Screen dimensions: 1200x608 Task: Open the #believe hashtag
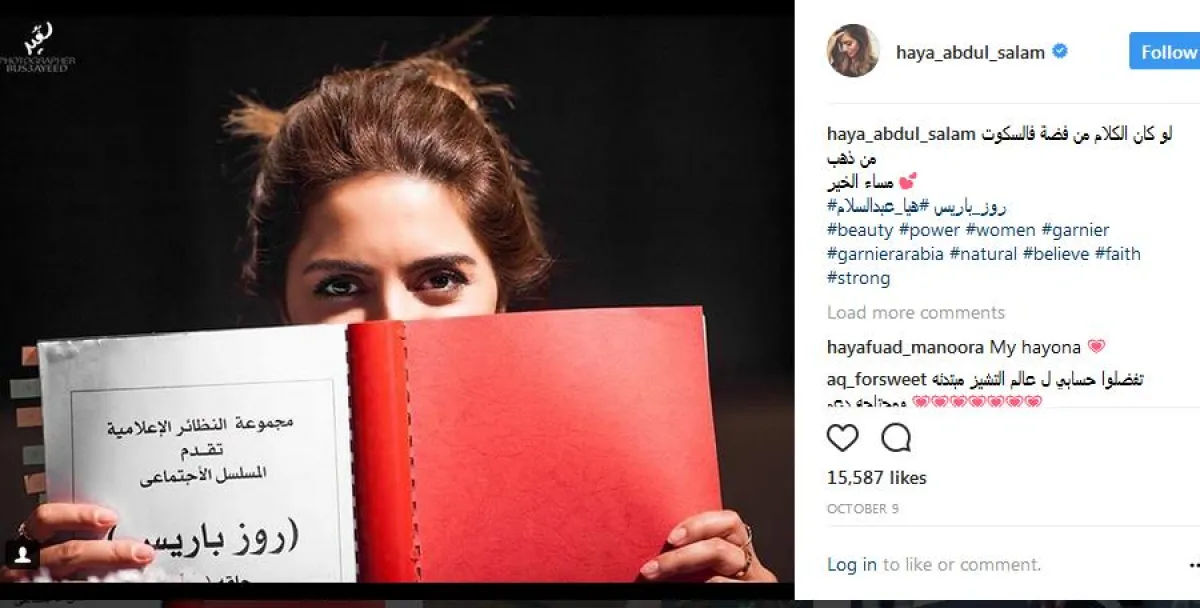1056,254
